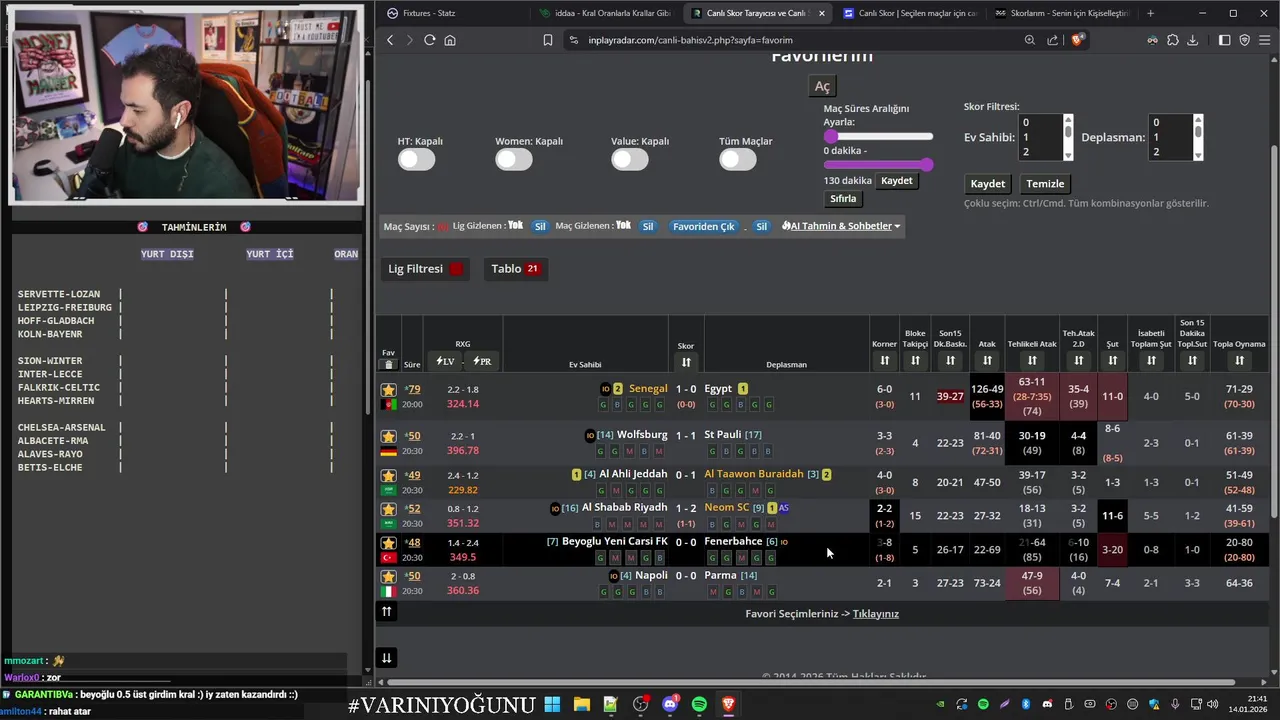The height and width of the screenshot is (720, 1280).
Task: Click the address bar URL field
Action: pyautogui.click(x=790, y=40)
